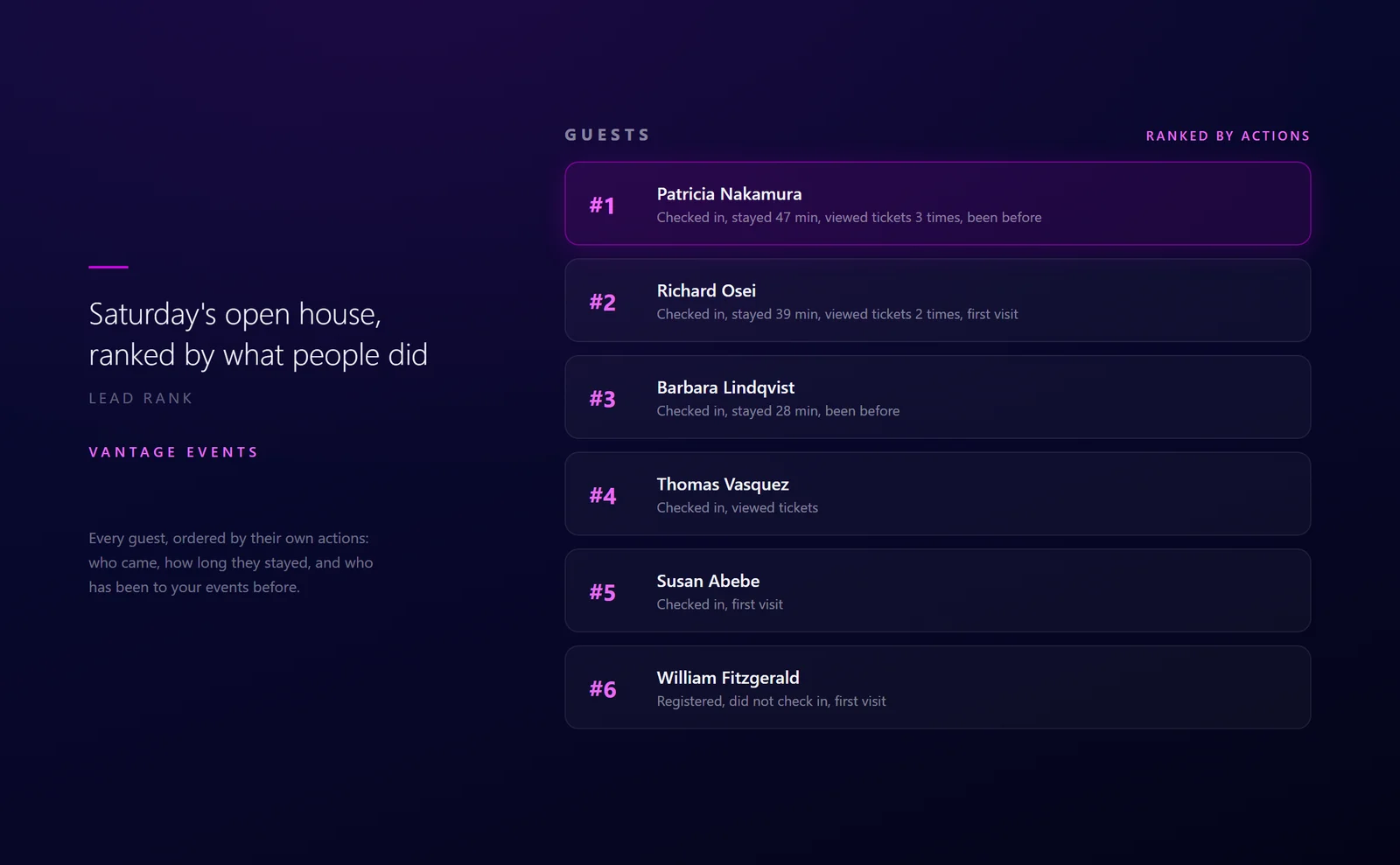
Task: Click the name Barbara Lindqvist
Action: click(725, 387)
